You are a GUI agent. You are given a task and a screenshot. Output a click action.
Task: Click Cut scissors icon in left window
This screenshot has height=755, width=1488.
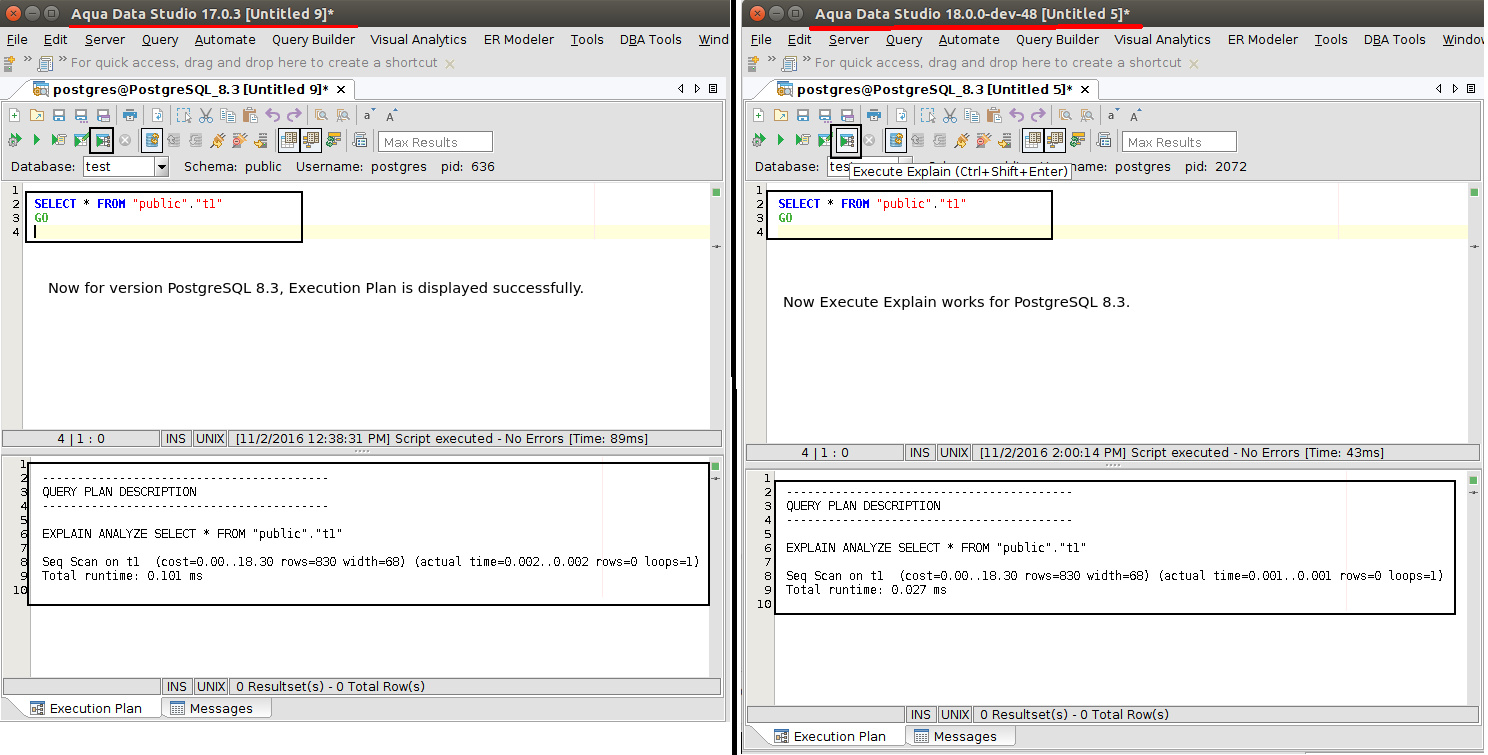pyautogui.click(x=206, y=115)
